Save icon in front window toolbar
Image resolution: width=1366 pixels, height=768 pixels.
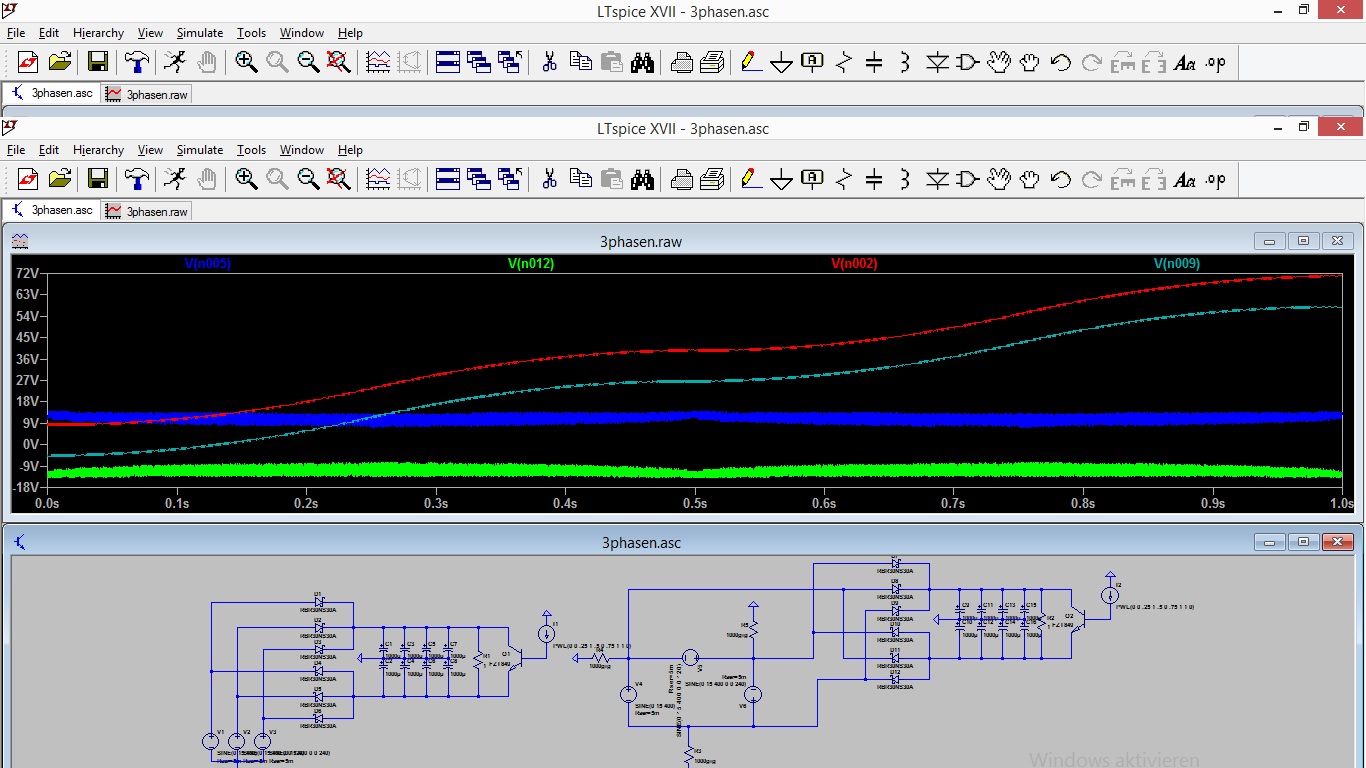[98, 180]
